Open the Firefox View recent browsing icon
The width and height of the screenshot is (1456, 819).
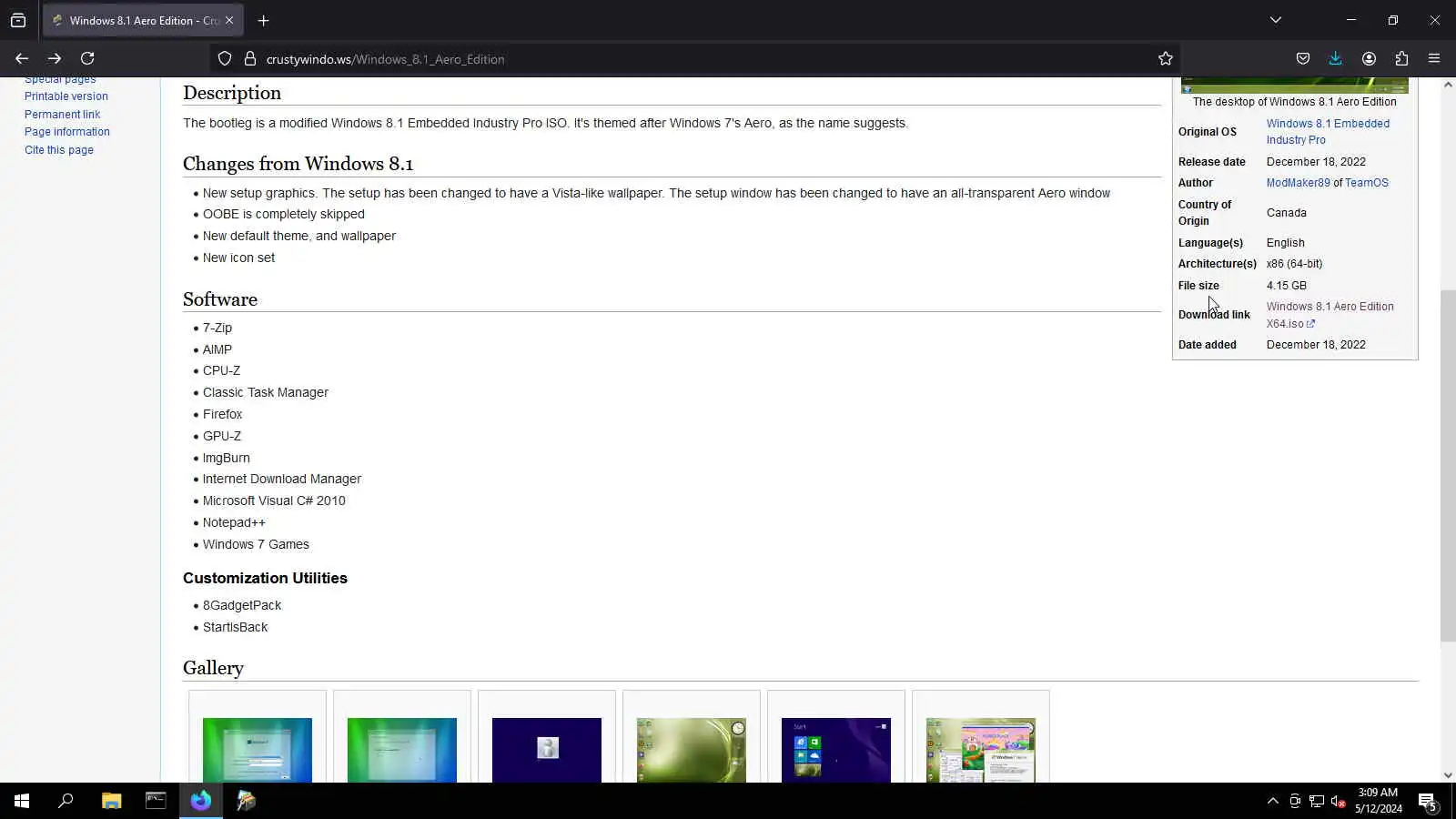pos(18,20)
